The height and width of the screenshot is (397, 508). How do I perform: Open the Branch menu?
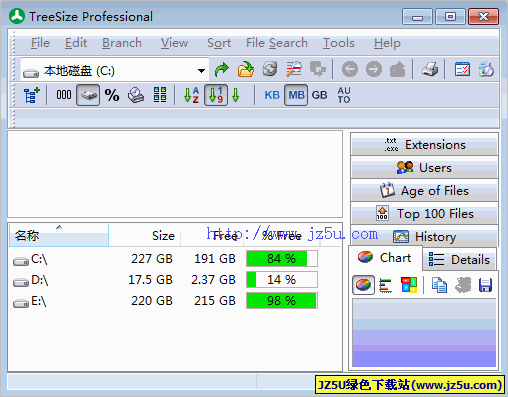click(x=122, y=43)
